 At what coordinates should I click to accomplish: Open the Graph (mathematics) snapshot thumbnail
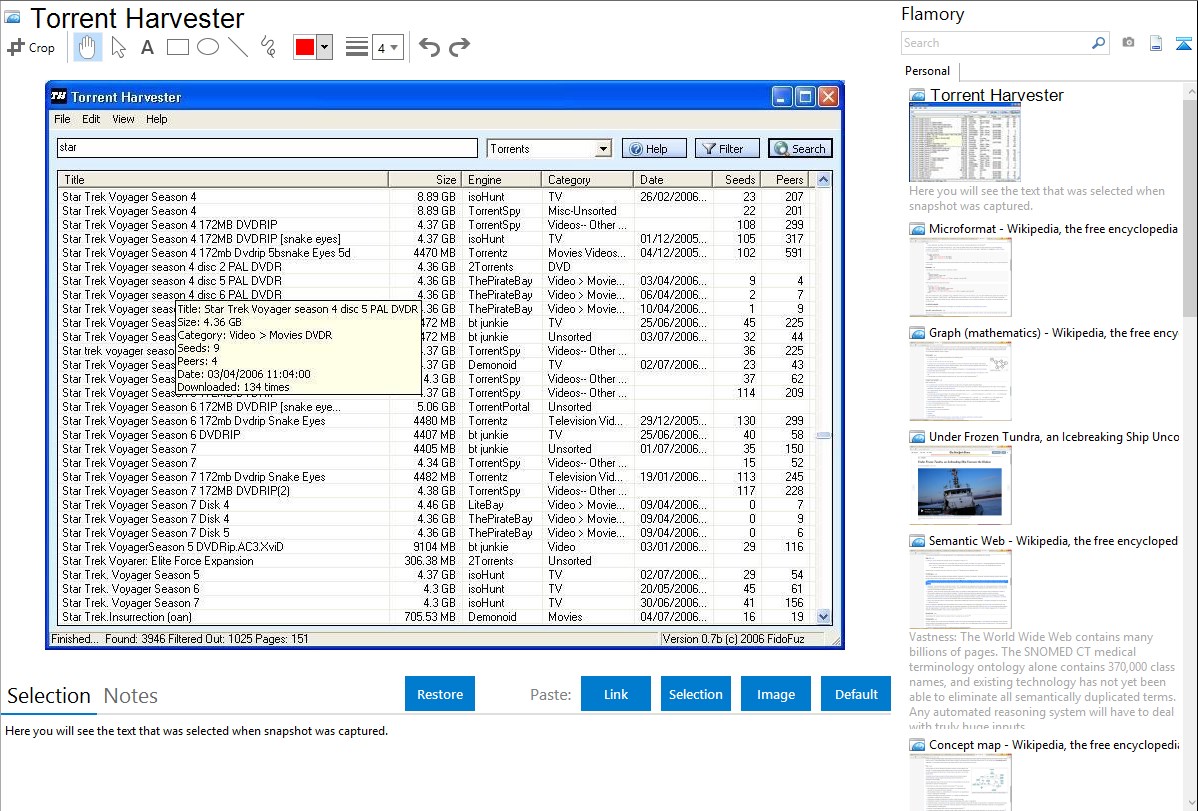(x=960, y=381)
